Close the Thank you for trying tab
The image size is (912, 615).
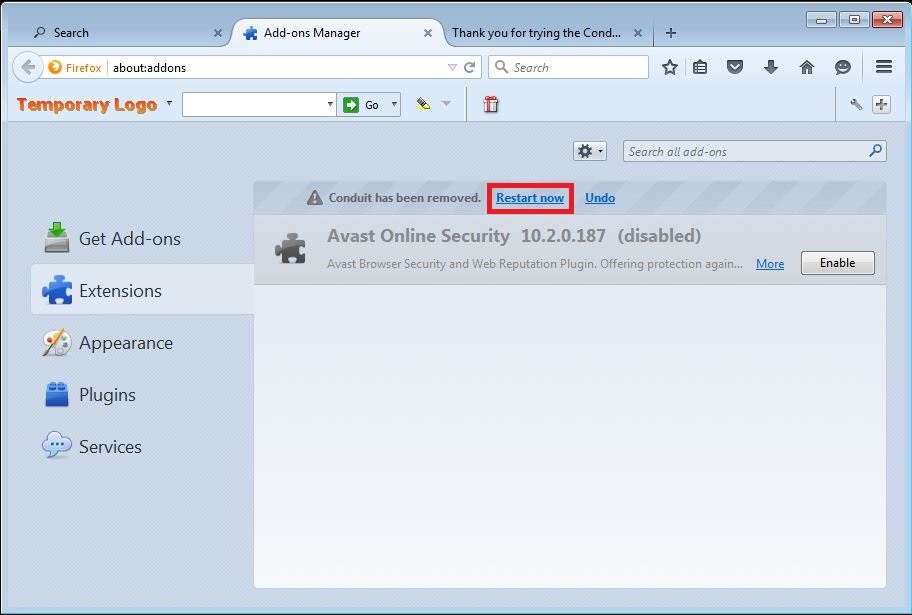pos(637,33)
